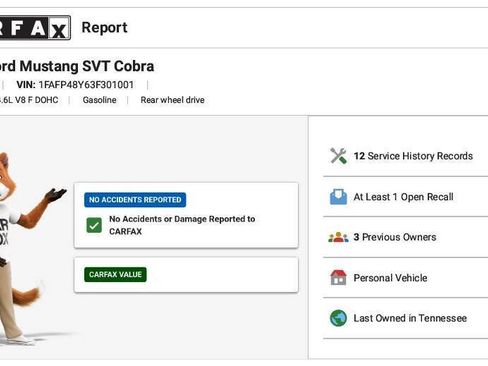488x366 pixels.
Task: Click the NO ACCIDENTS REPORTED badge
Action: (135, 200)
